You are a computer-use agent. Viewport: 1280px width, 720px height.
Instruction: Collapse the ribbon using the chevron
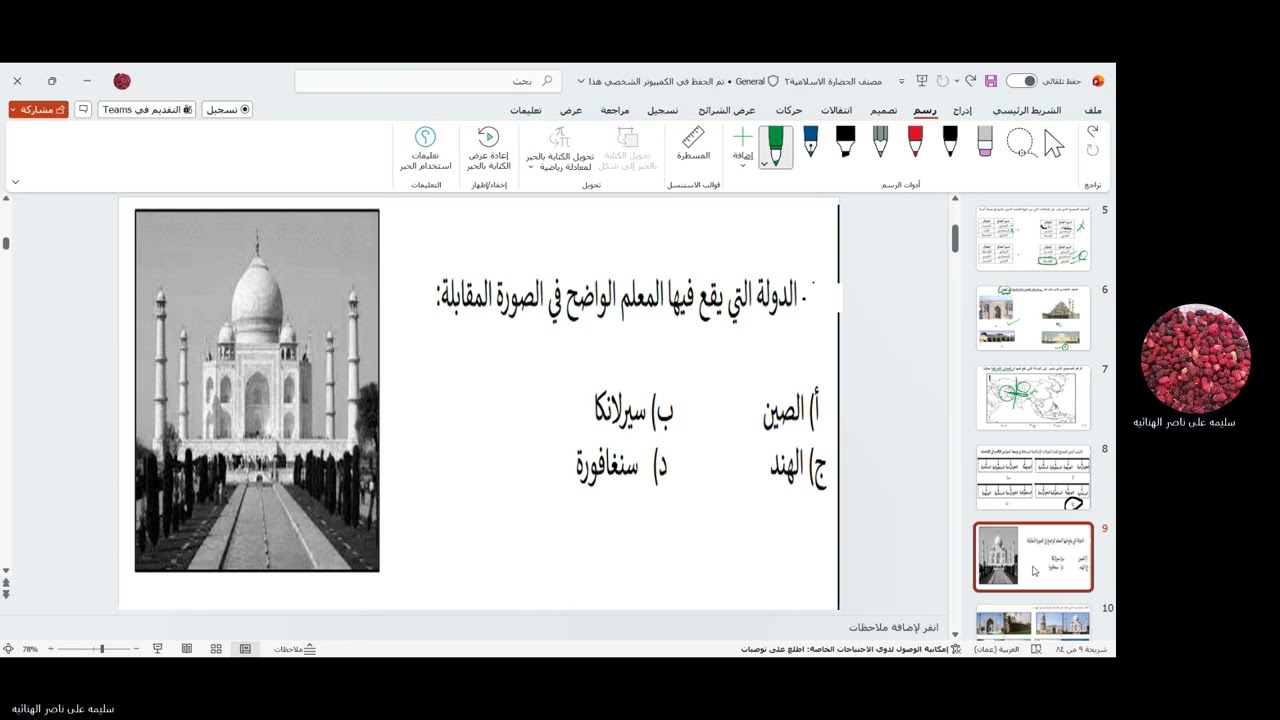pos(15,182)
